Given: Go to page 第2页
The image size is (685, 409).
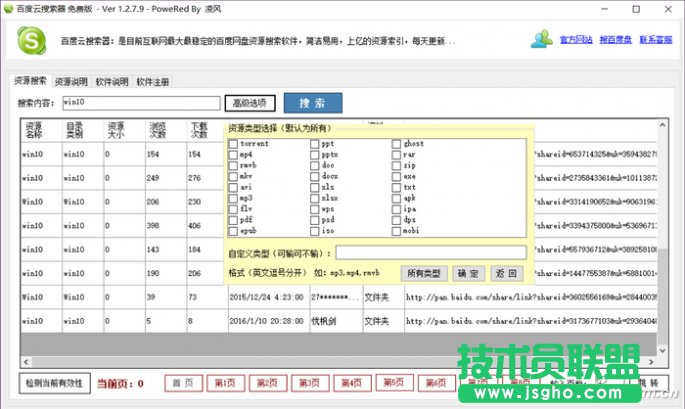Looking at the screenshot, I should tap(268, 383).
